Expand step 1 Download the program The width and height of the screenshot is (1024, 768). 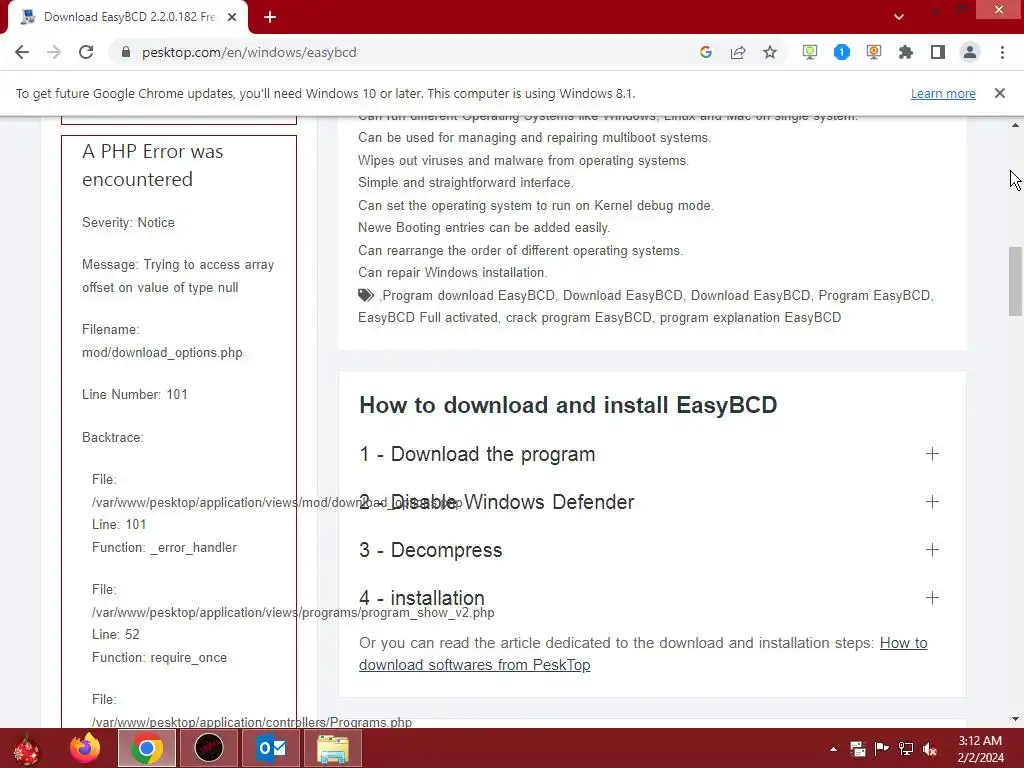point(649,454)
